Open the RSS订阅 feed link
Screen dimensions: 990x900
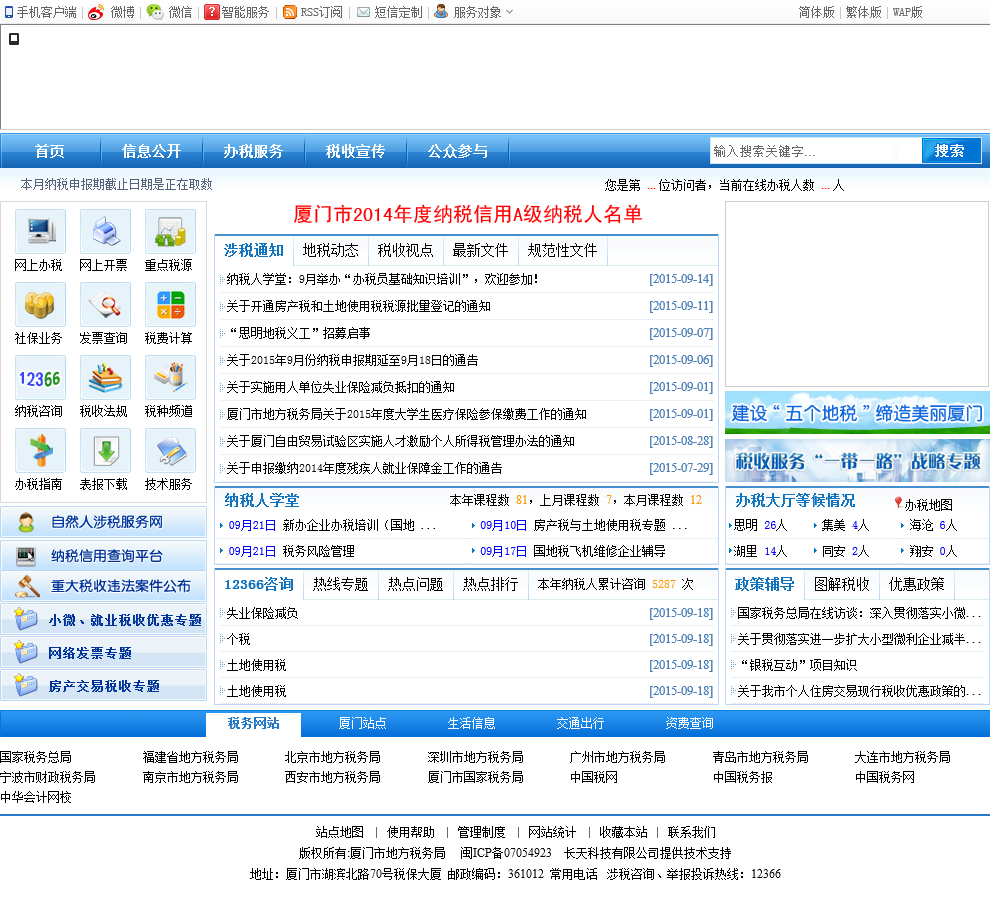pos(313,12)
